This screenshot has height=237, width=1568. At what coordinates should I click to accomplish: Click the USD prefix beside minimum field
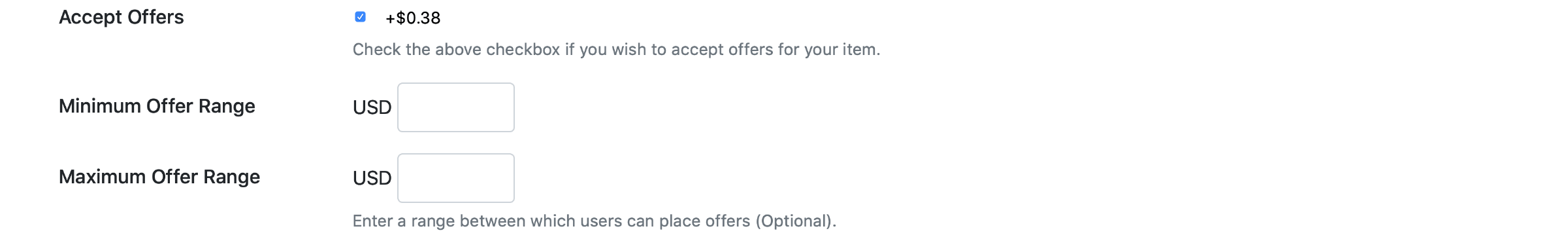click(x=372, y=107)
